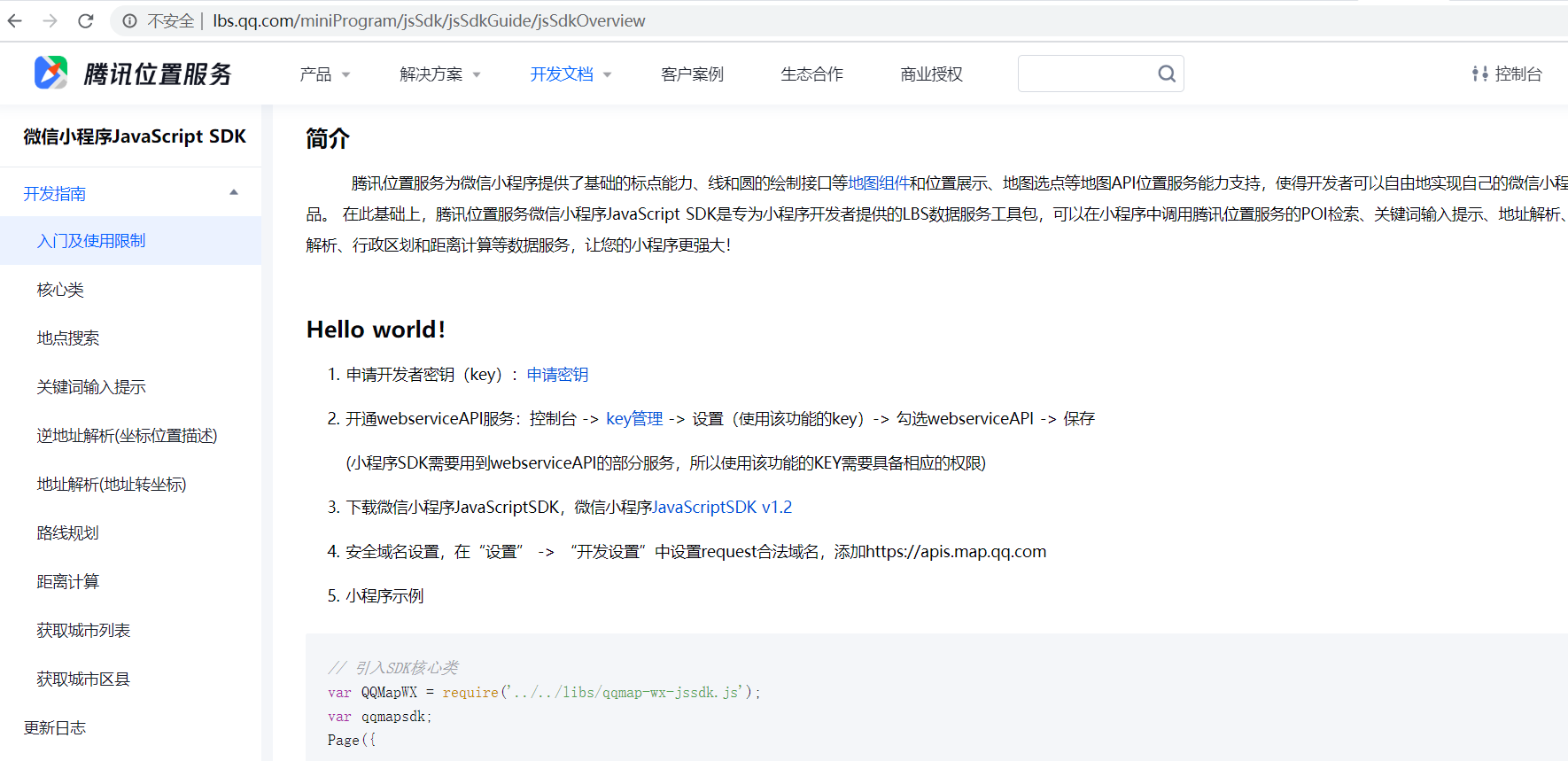Click the https://apis.map.qq.com text
1568x761 pixels.
[x=957, y=552]
